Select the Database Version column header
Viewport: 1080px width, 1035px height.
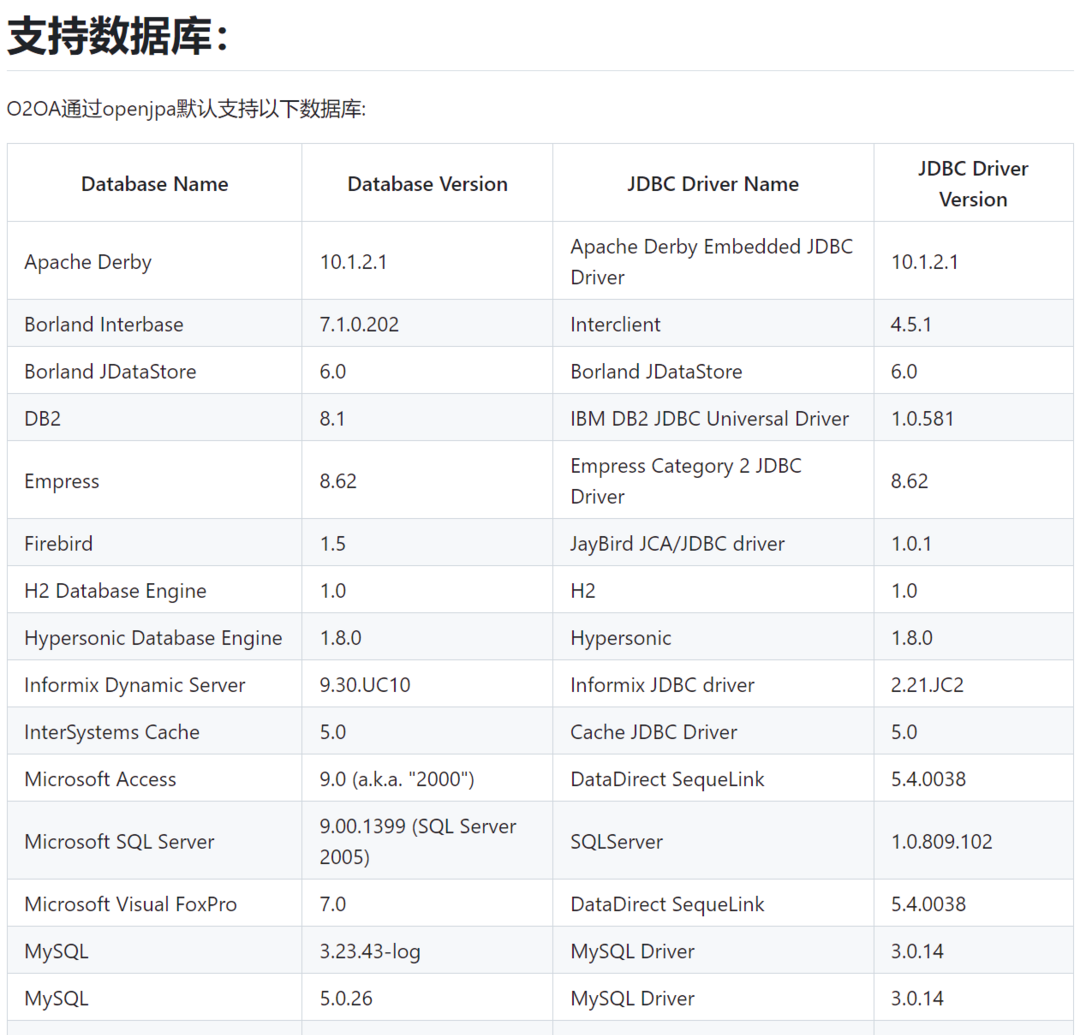pyautogui.click(x=427, y=184)
